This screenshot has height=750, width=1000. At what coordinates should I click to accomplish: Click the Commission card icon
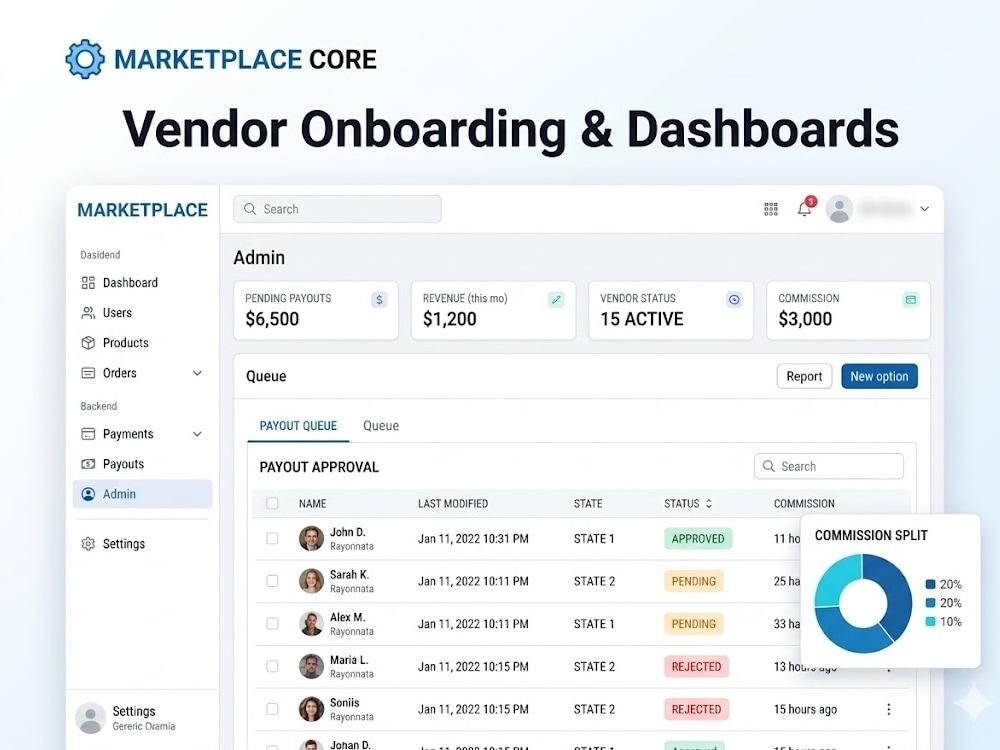click(x=911, y=299)
